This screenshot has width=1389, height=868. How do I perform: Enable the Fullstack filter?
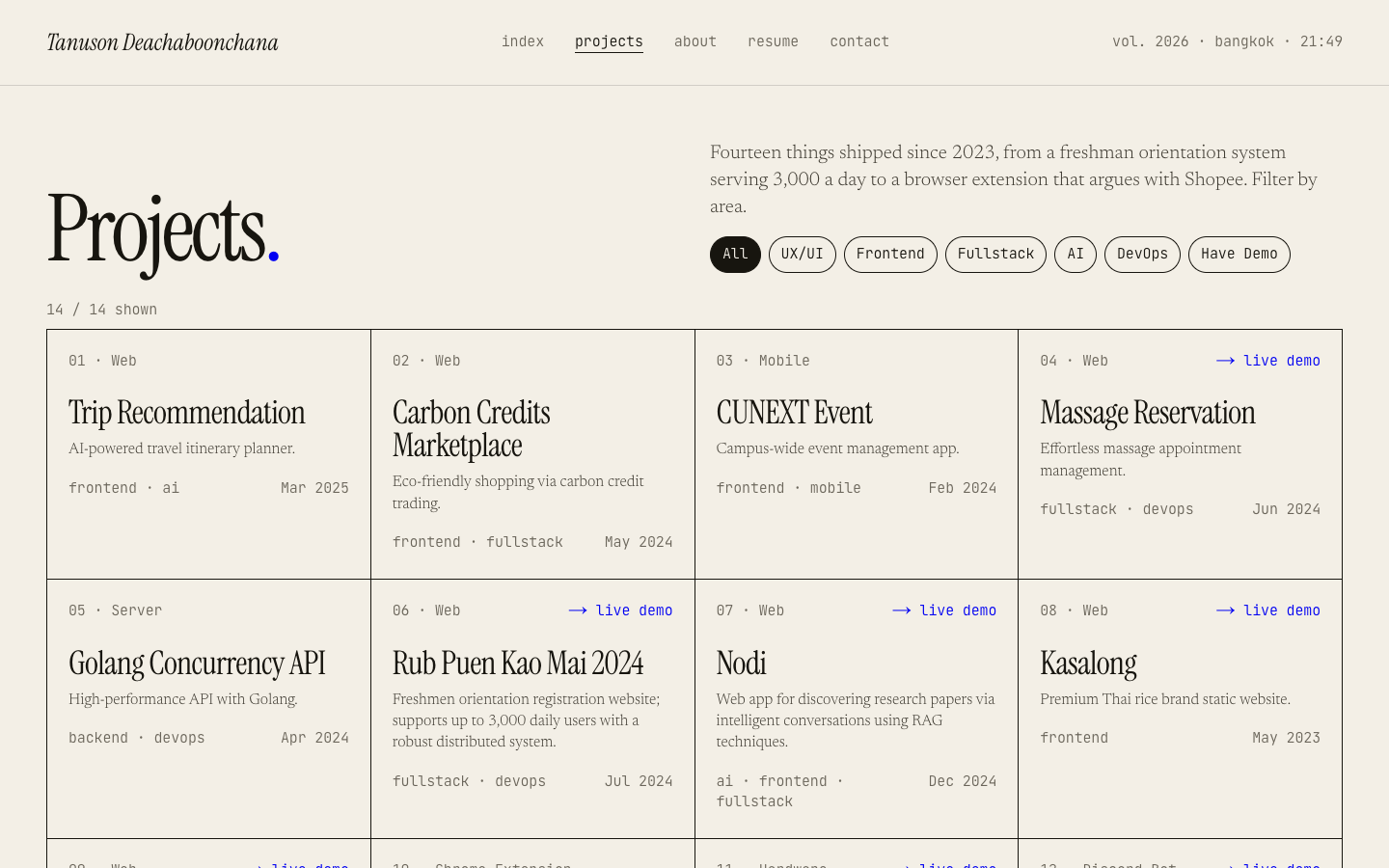995,255
